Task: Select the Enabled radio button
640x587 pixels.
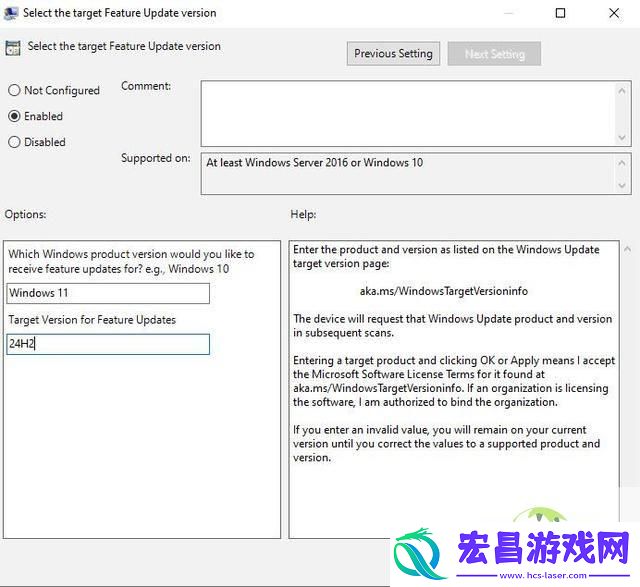Action: pyautogui.click(x=14, y=116)
